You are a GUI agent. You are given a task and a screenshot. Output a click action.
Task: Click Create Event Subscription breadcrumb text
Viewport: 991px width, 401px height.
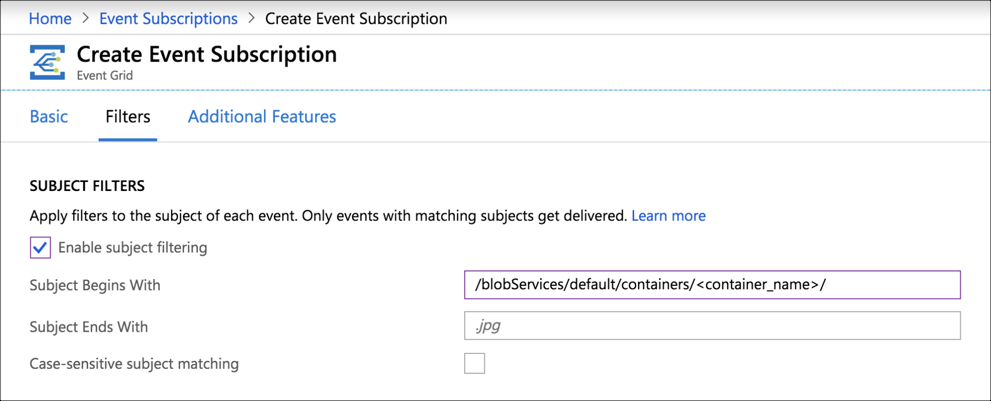pyautogui.click(x=356, y=18)
